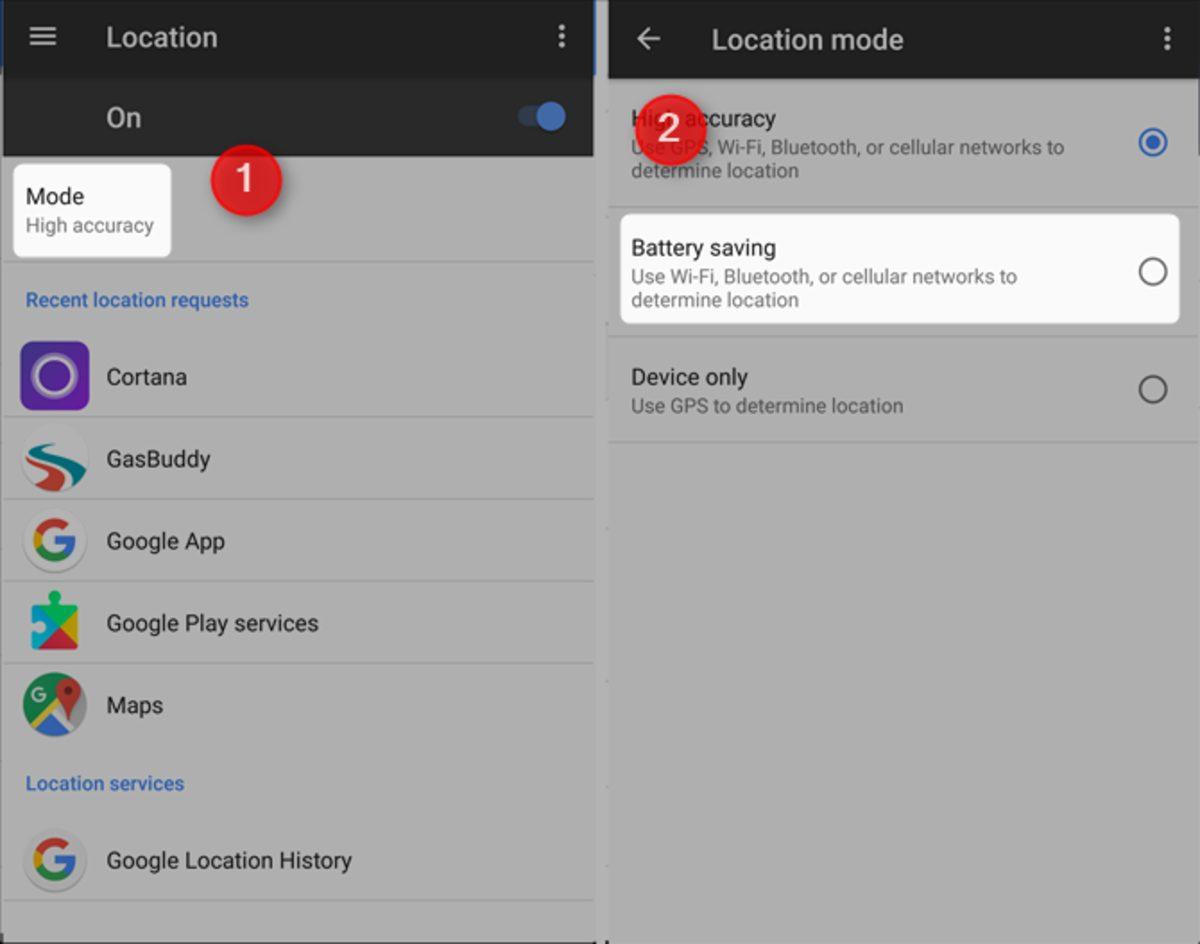The image size is (1200, 944).
Task: Tap back arrow in Location mode
Action: [649, 39]
